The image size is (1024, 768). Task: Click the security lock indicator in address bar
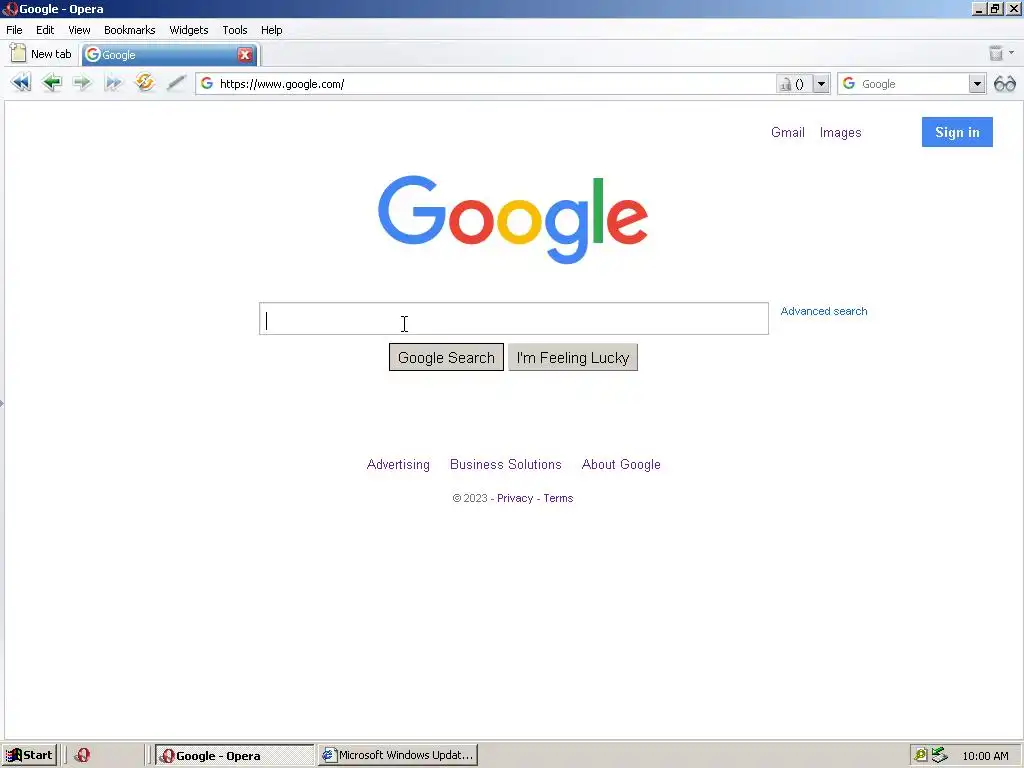793,84
